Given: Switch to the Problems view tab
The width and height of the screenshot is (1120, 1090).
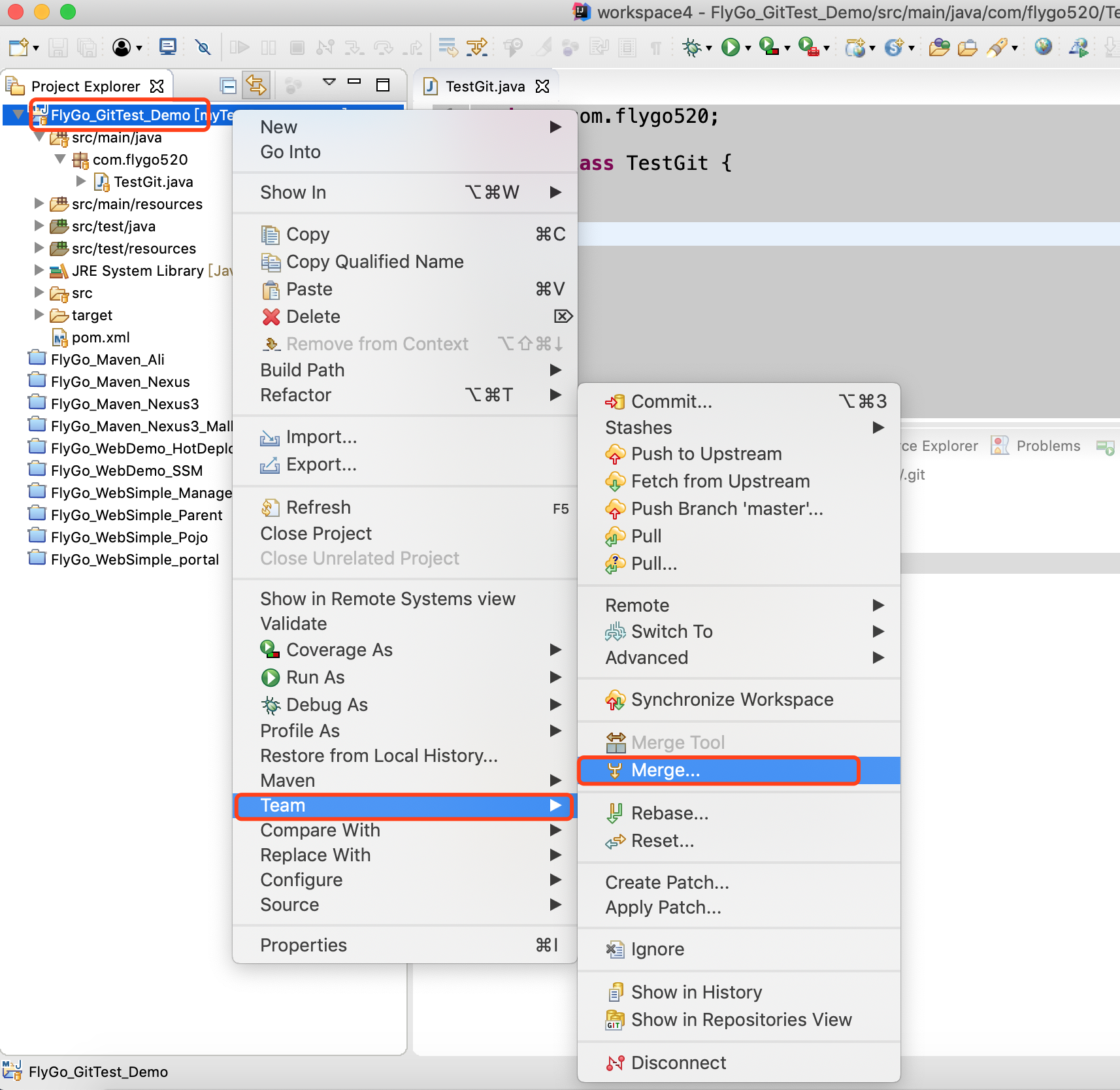Looking at the screenshot, I should point(1036,446).
